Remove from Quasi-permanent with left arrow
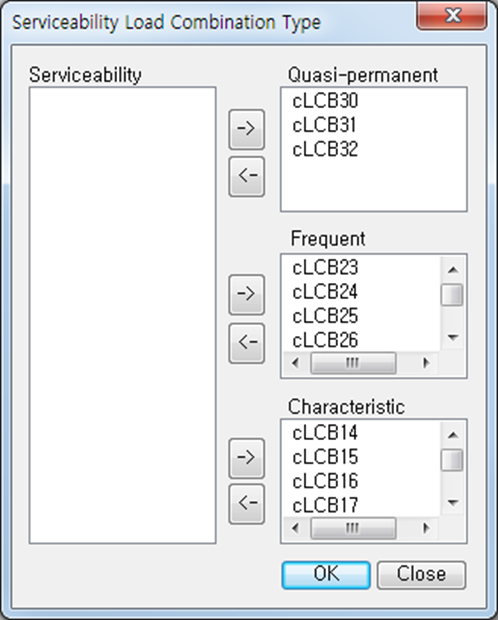The width and height of the screenshot is (498, 620). pyautogui.click(x=246, y=176)
